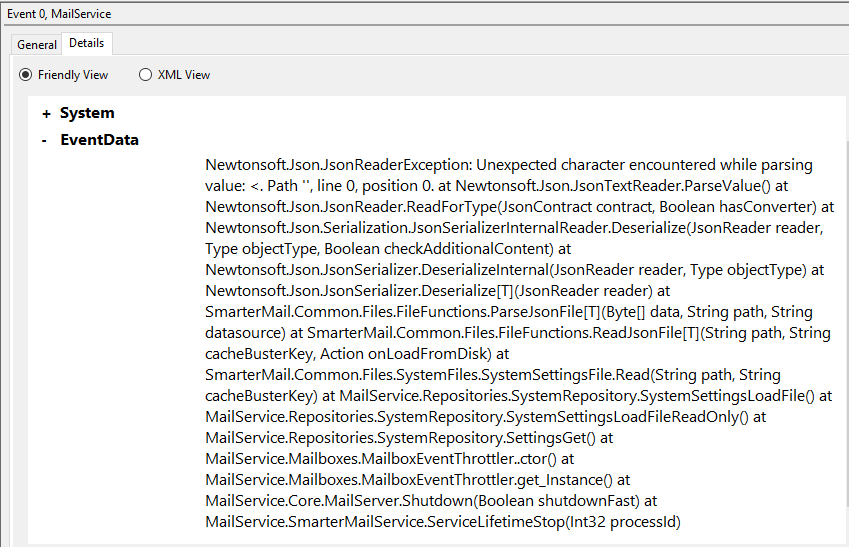This screenshot has height=547, width=849.
Task: Select the System heading label
Action: tap(87, 114)
